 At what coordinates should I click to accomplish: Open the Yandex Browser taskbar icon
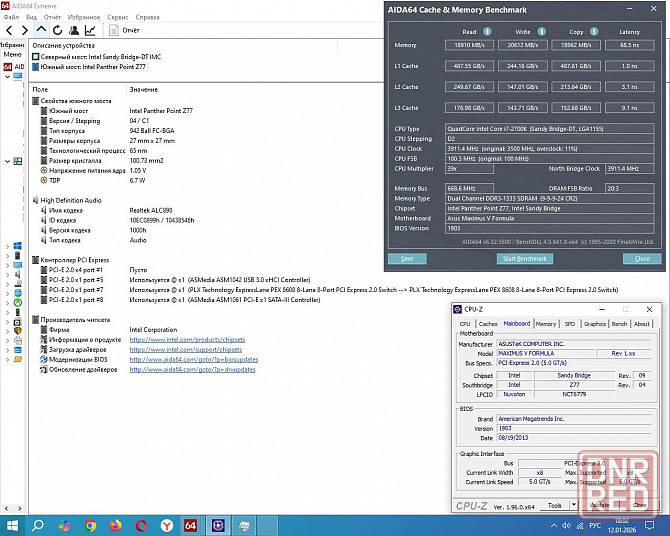coord(167,525)
